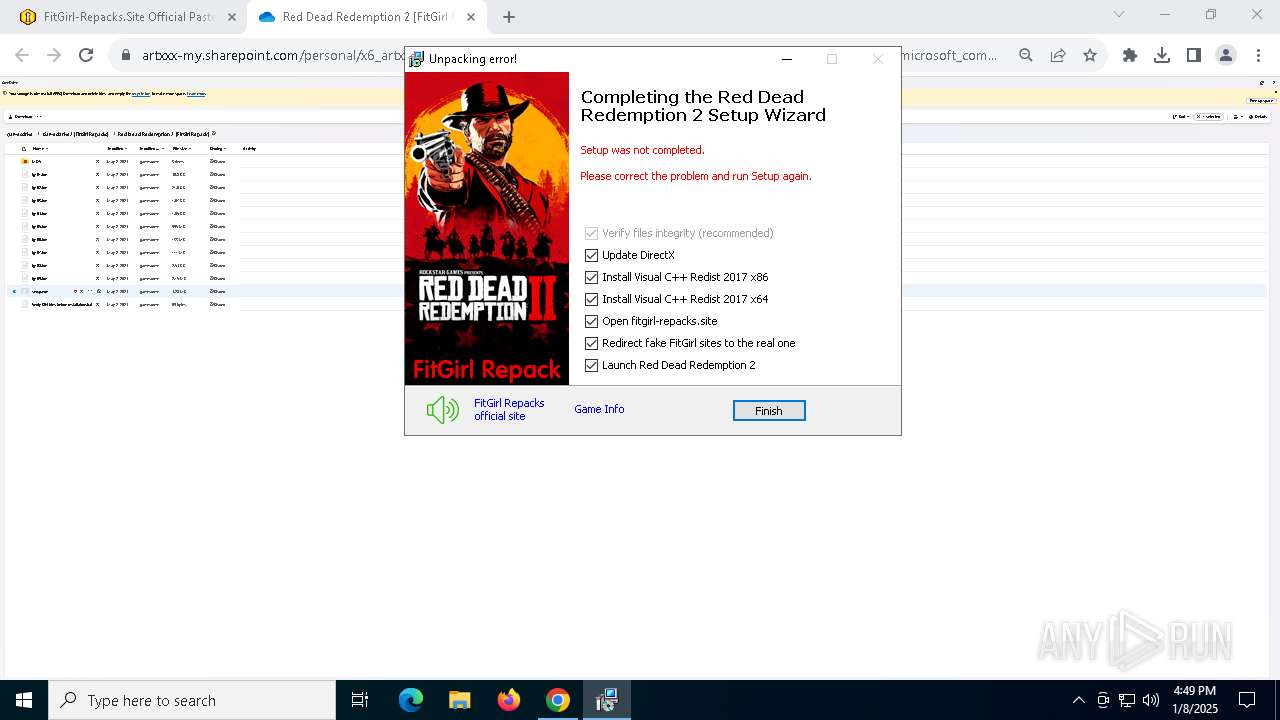Image resolution: width=1280 pixels, height=720 pixels.
Task: Launch Firefox from the taskbar
Action: click(509, 700)
